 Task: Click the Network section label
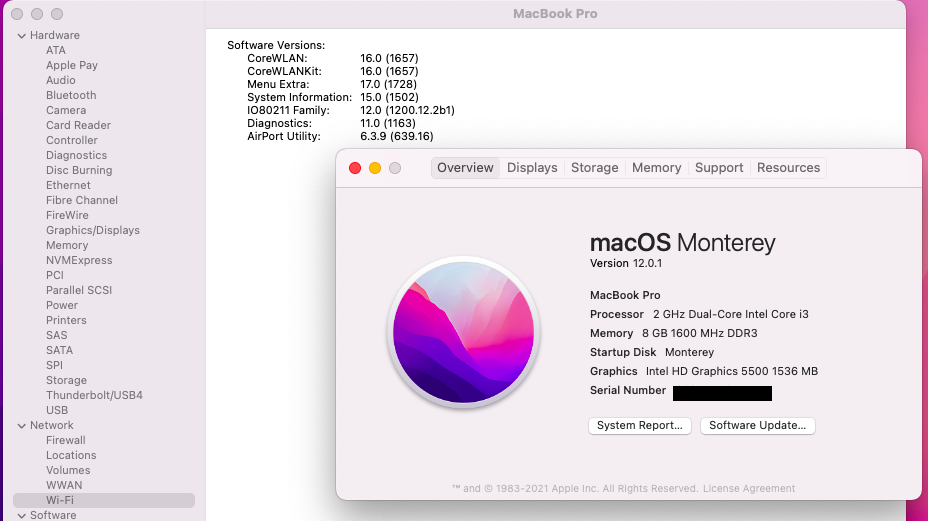coord(51,425)
